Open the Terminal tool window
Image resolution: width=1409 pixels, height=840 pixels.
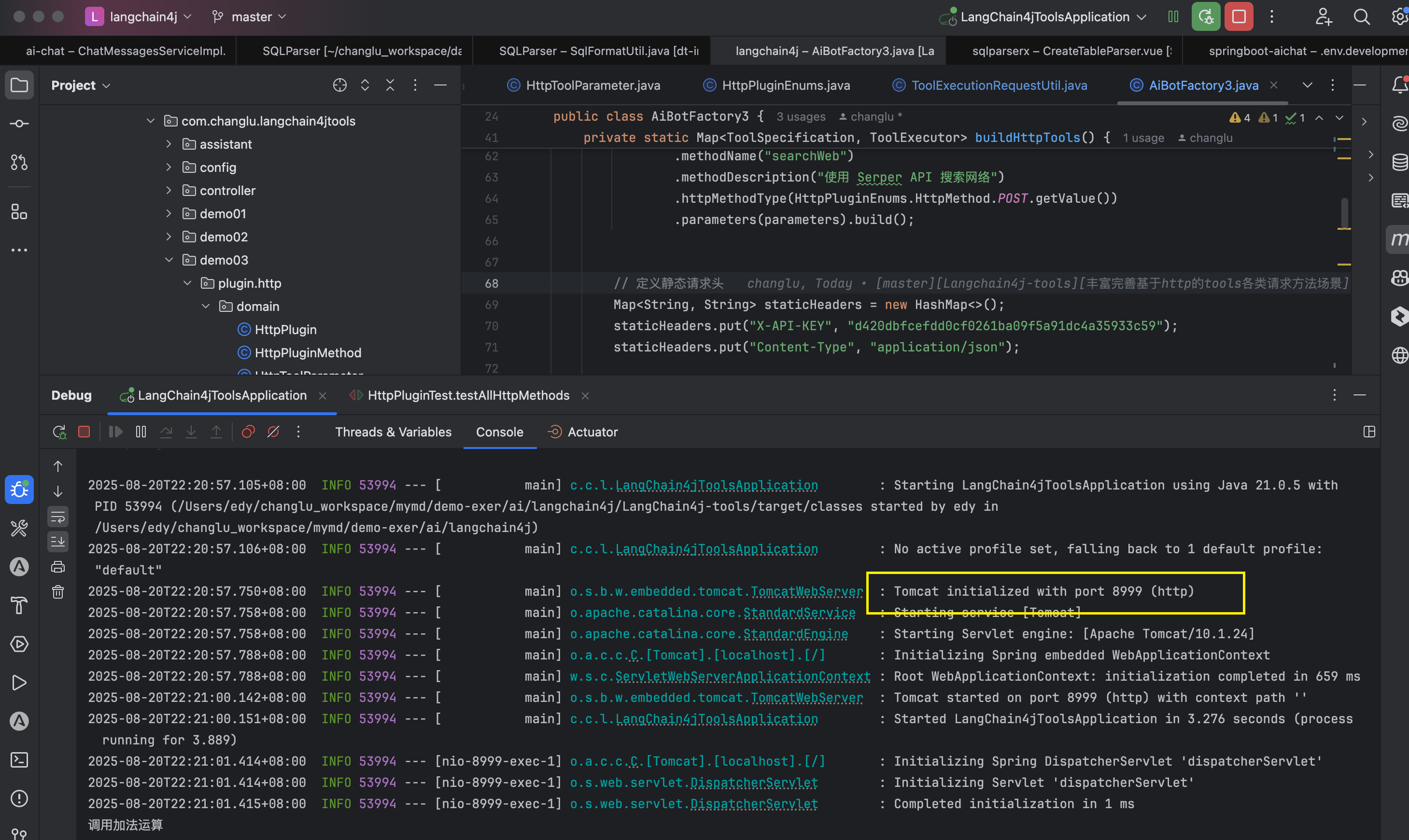pyautogui.click(x=19, y=760)
